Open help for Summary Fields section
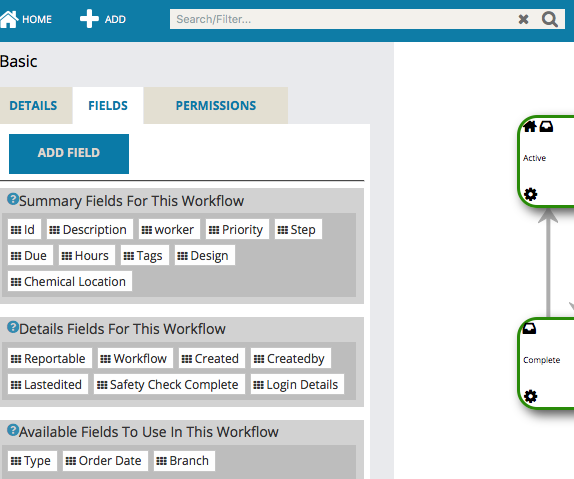The image size is (574, 479). (13, 199)
